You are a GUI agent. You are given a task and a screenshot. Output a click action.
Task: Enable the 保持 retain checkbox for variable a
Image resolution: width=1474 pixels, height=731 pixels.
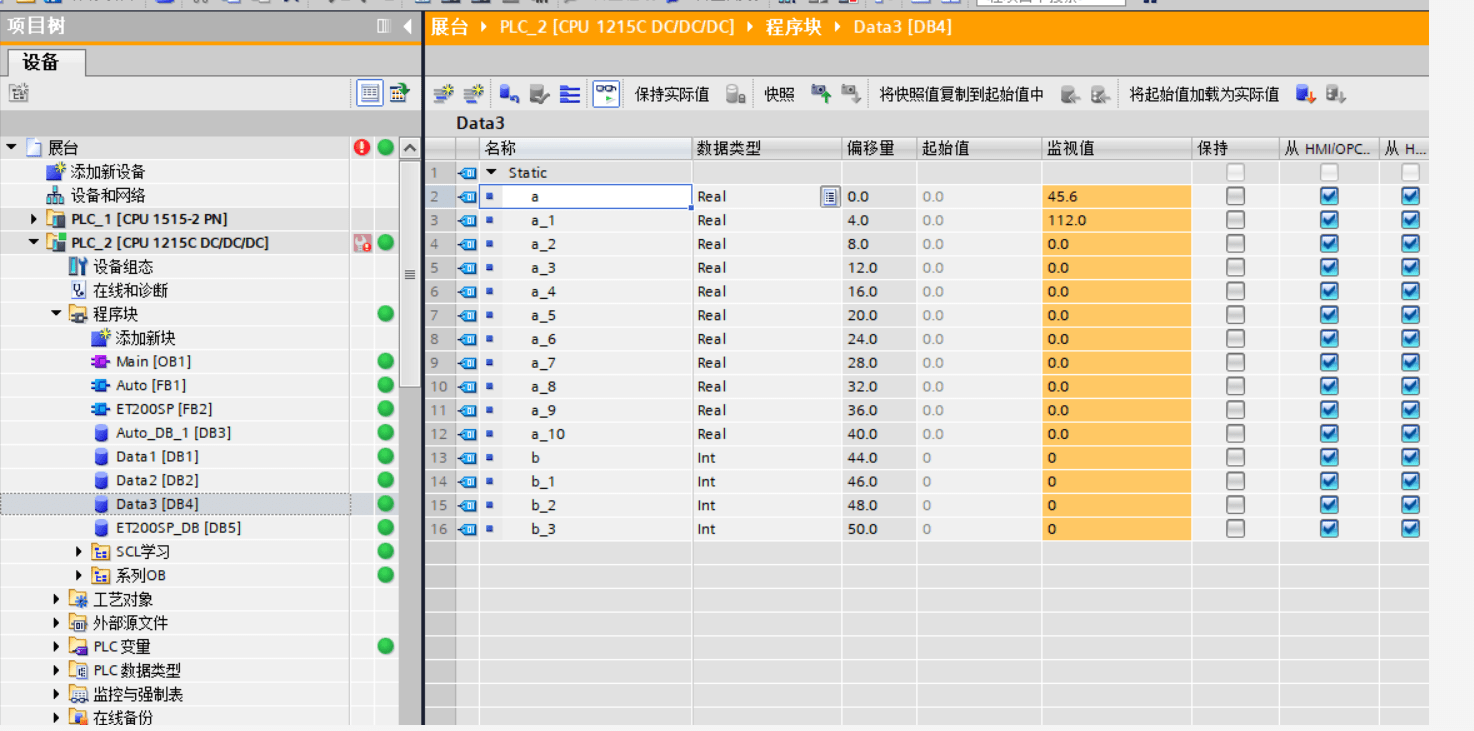coord(1233,196)
